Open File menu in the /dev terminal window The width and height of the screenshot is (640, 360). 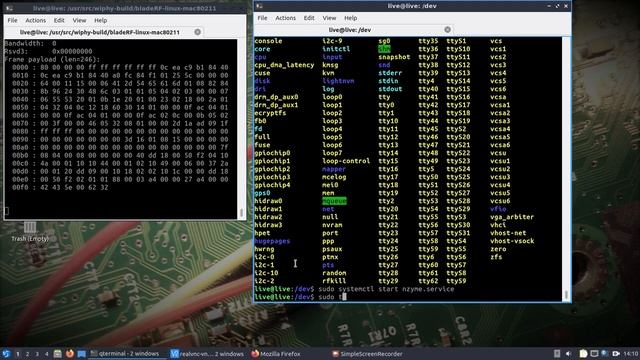[262, 18]
